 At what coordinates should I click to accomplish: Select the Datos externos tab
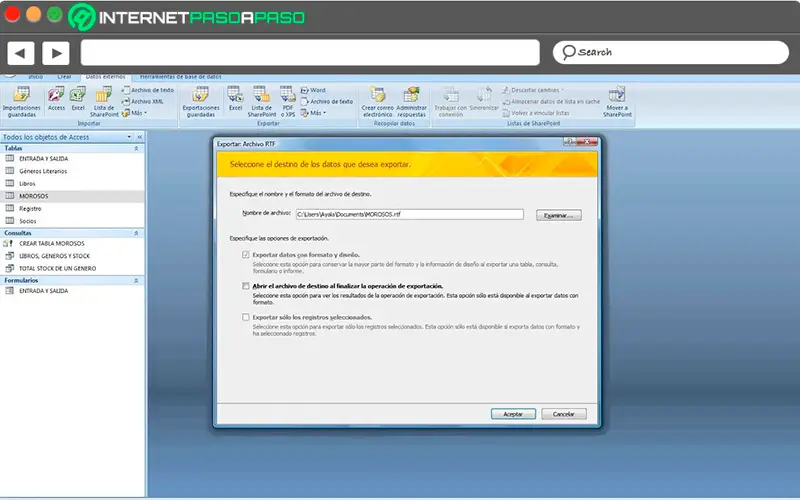(x=105, y=77)
